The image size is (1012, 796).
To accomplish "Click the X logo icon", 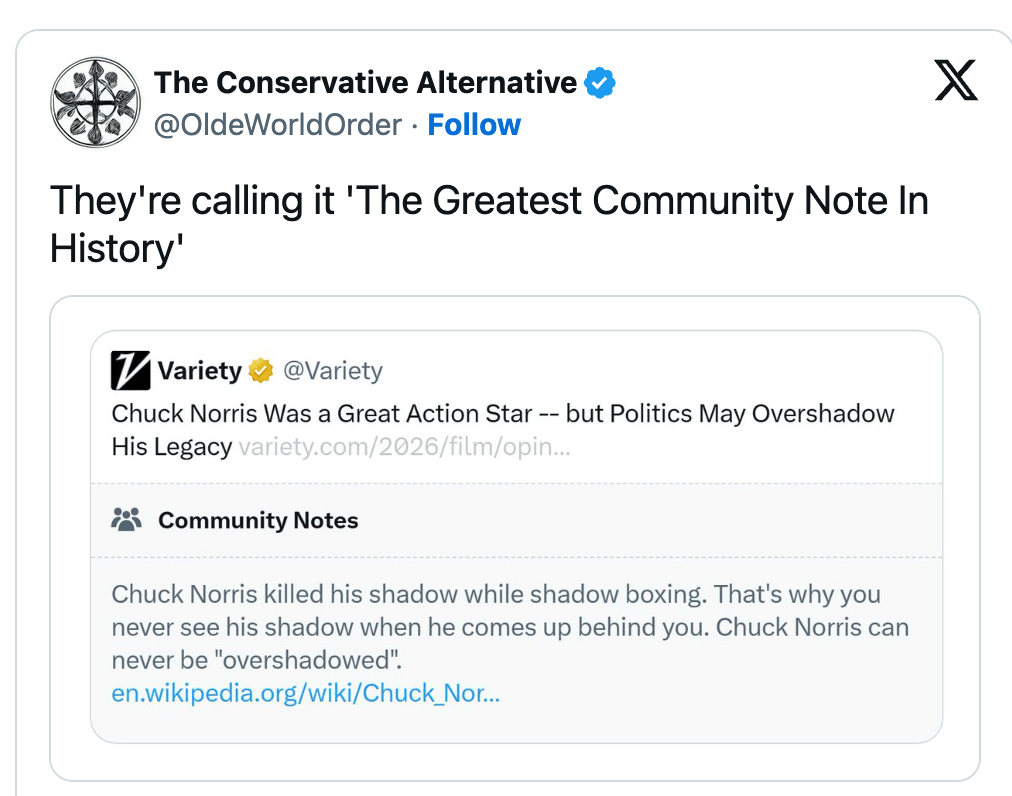I will coord(955,81).
